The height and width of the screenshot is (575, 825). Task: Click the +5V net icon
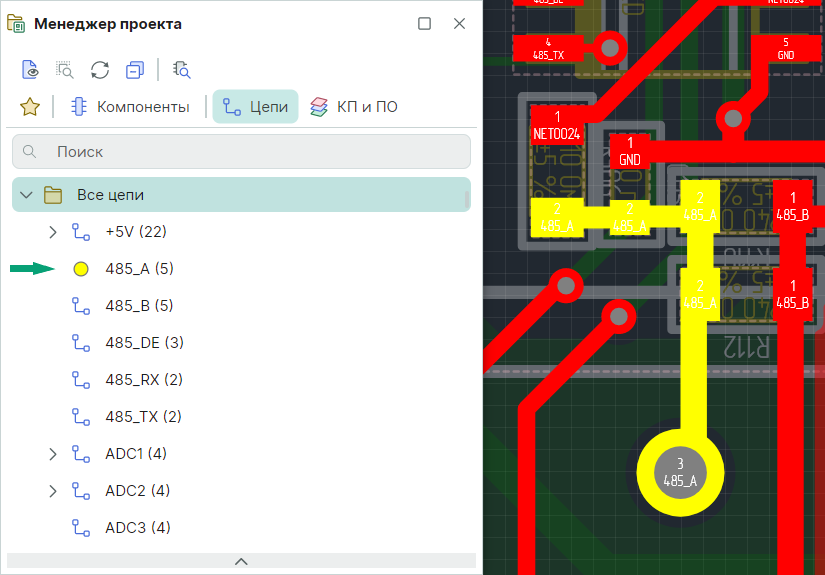click(x=81, y=232)
